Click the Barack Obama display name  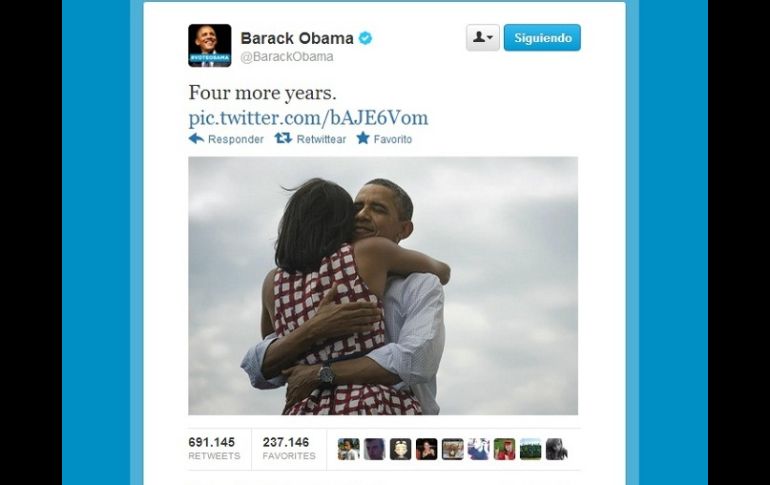click(x=297, y=38)
